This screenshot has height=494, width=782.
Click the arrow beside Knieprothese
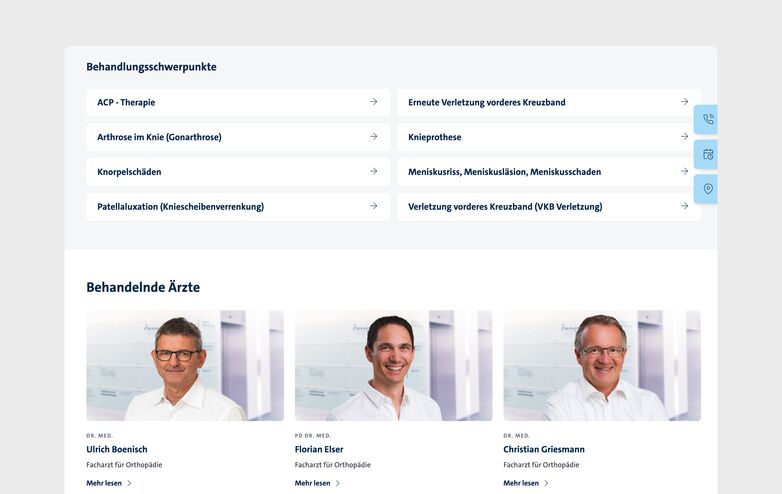point(684,137)
